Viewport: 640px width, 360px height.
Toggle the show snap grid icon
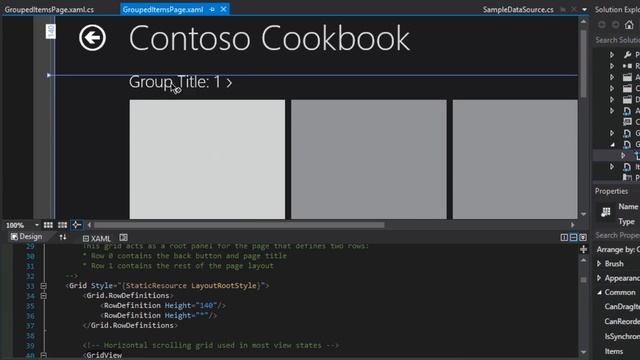(48, 225)
